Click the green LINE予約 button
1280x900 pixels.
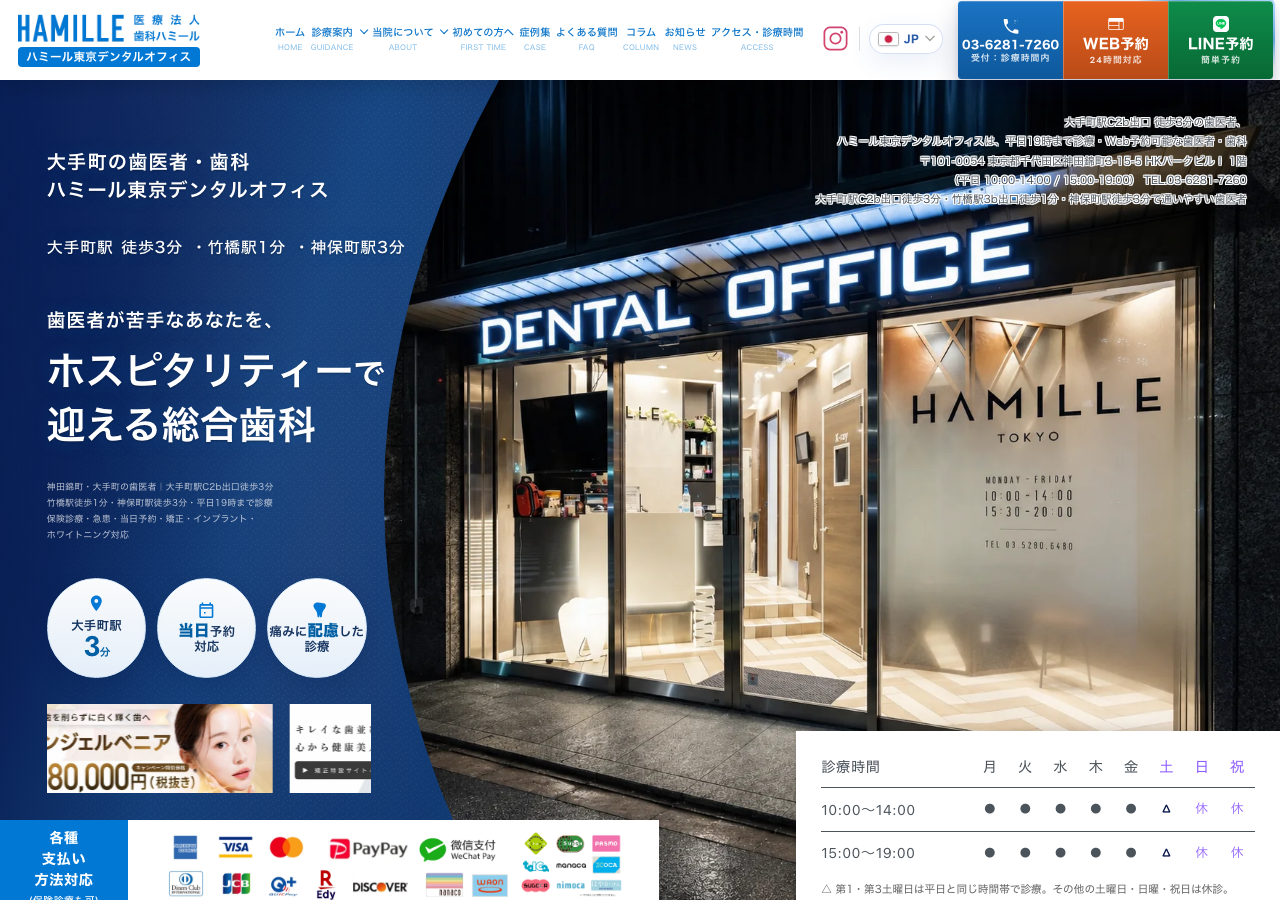coord(1221,40)
